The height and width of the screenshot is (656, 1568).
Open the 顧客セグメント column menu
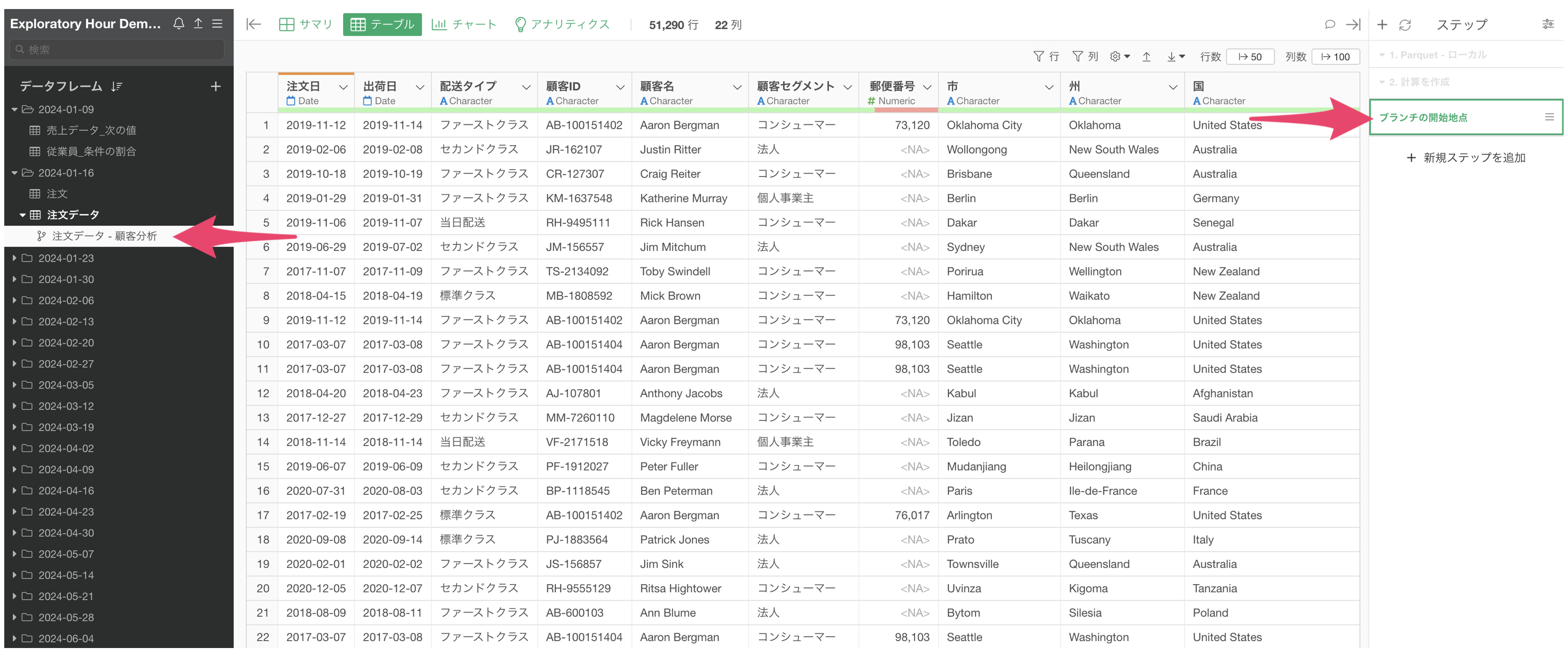tap(847, 87)
